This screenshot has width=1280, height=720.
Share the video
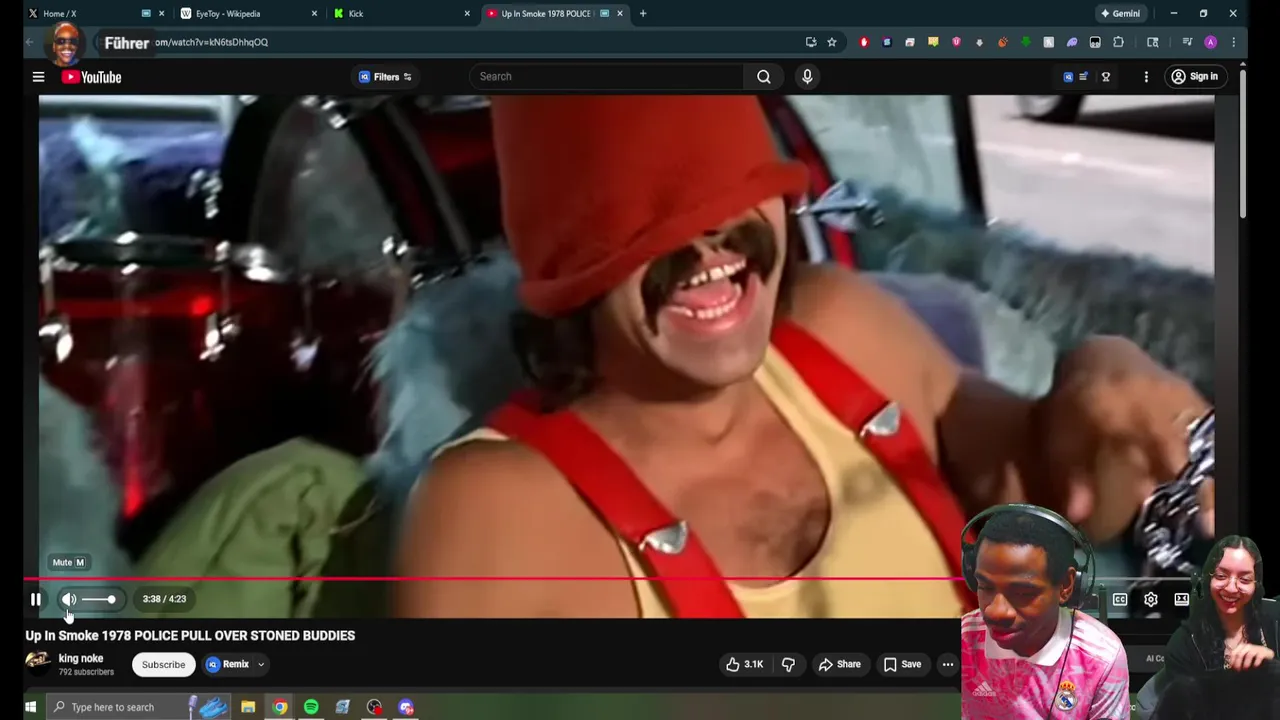click(839, 664)
